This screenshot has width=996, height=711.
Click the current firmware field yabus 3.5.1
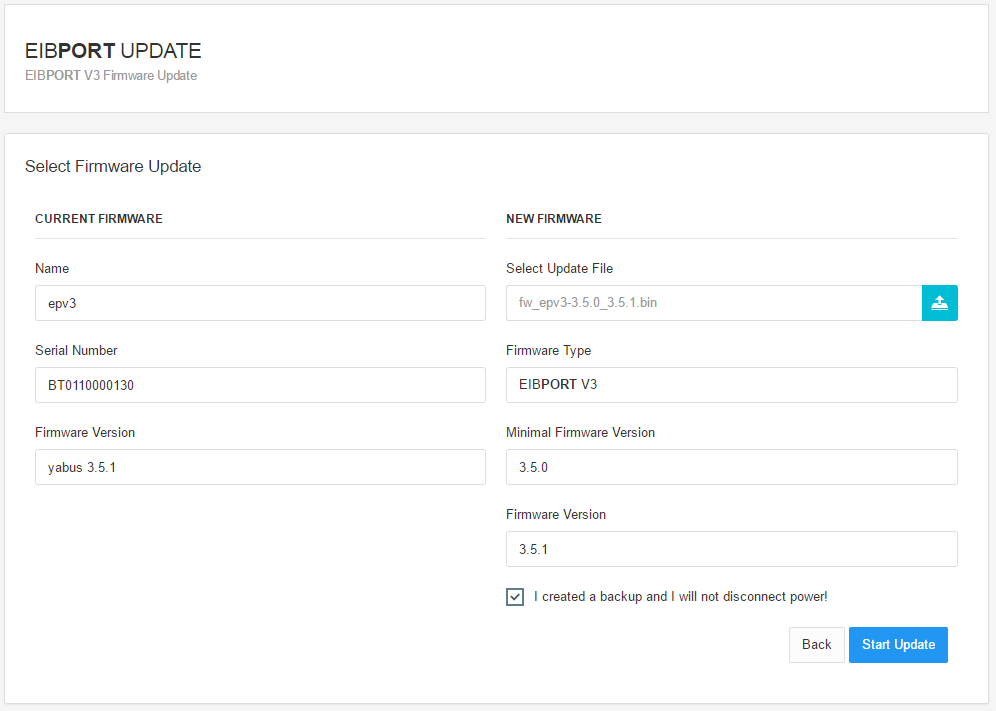[260, 467]
